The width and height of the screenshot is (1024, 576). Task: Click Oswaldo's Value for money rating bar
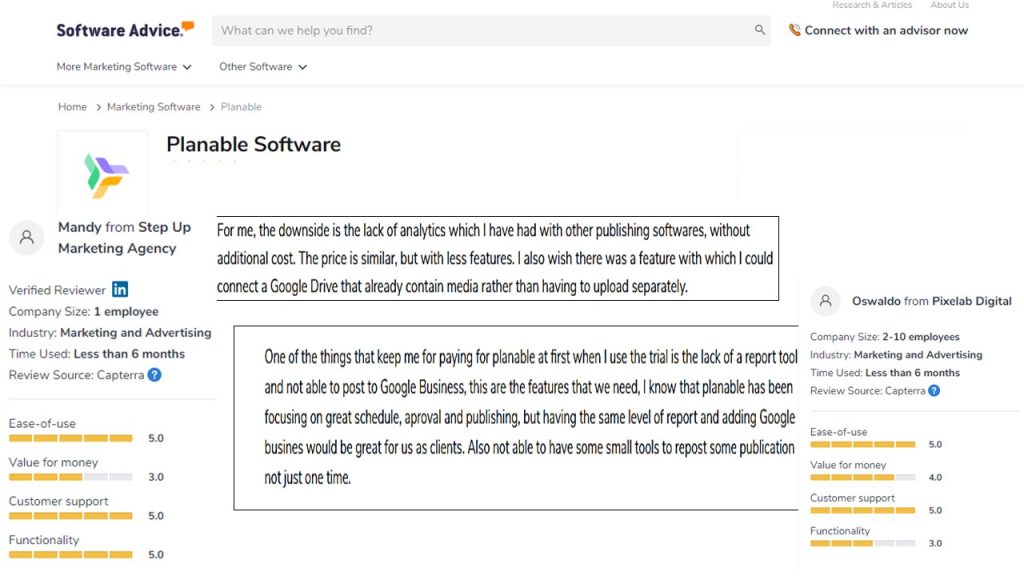(x=863, y=477)
